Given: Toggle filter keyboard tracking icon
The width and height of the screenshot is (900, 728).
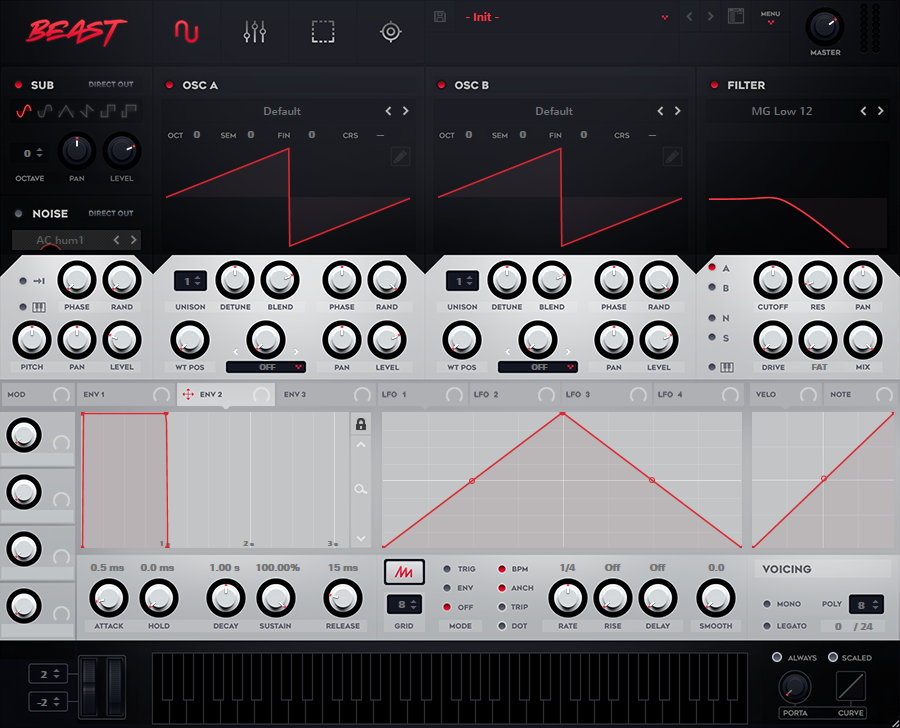Looking at the screenshot, I should 727,367.
